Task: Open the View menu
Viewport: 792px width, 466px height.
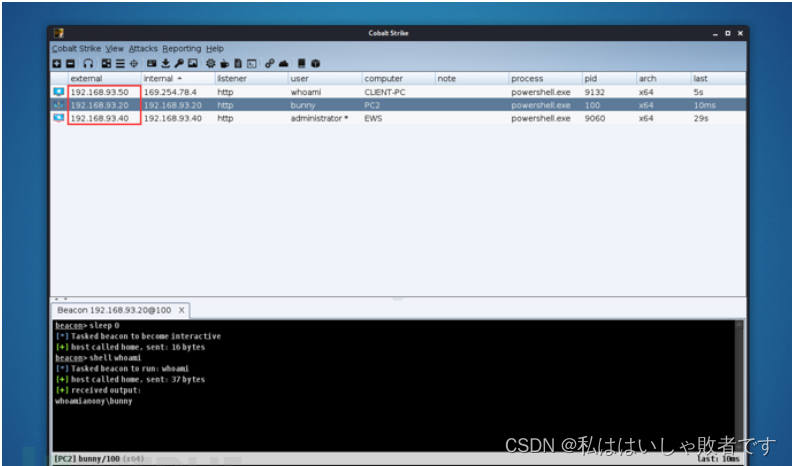Action: pos(115,48)
